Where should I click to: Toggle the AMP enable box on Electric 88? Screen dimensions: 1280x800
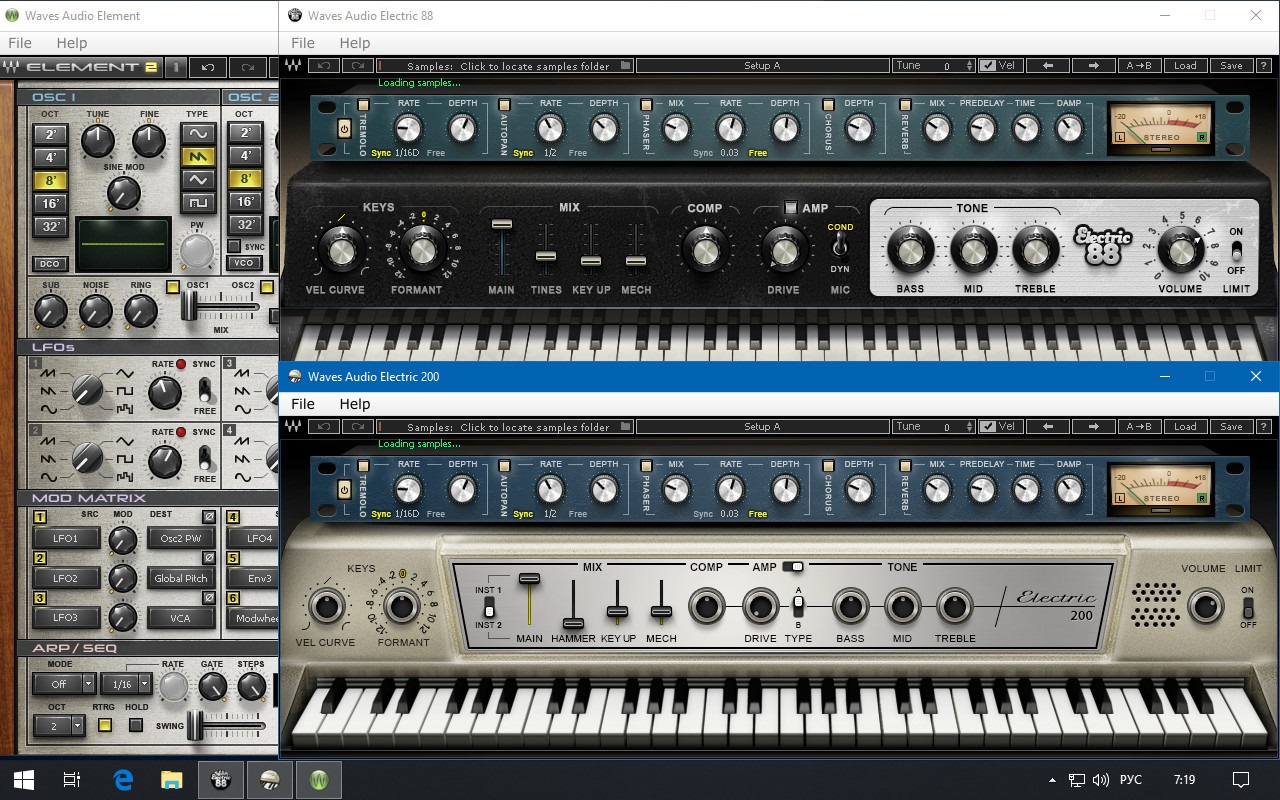tap(790, 208)
